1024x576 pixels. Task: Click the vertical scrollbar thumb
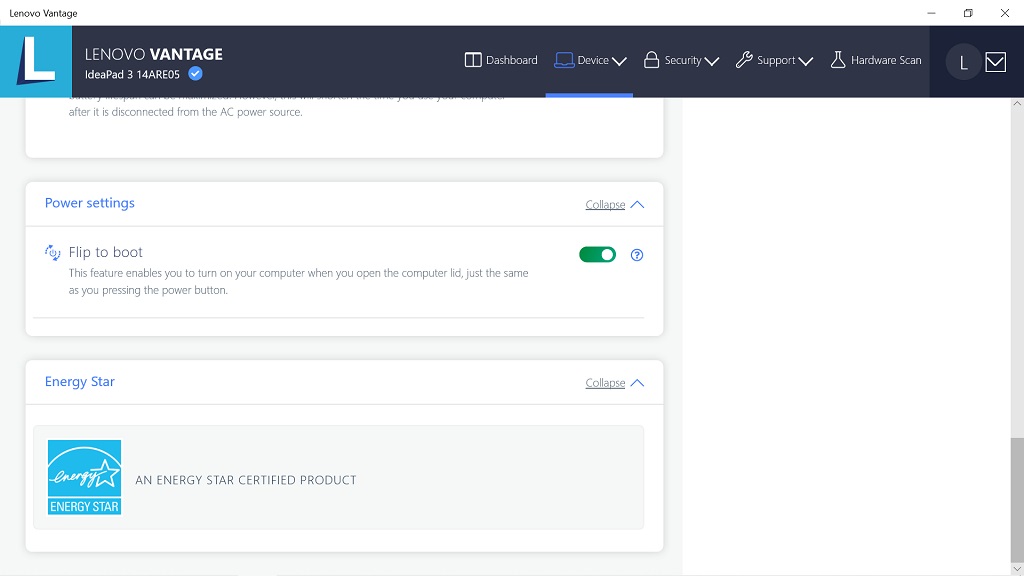tap(1017, 500)
